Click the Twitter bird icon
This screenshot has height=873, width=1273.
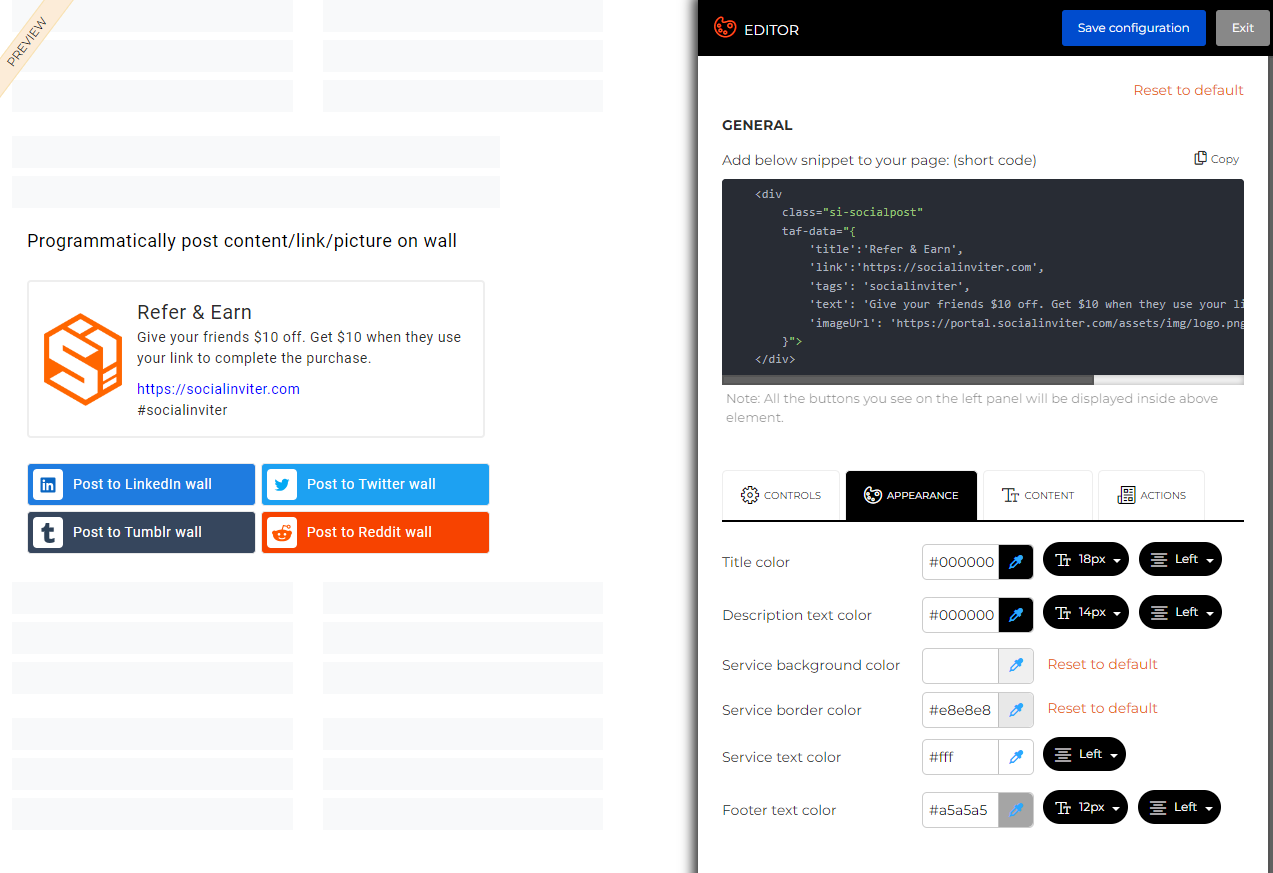click(x=282, y=485)
